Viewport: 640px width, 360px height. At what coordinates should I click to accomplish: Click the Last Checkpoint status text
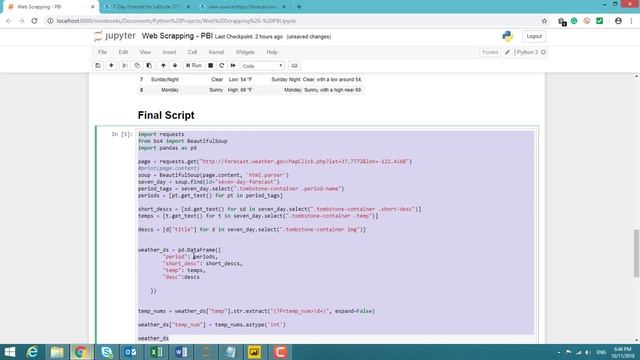(249, 37)
